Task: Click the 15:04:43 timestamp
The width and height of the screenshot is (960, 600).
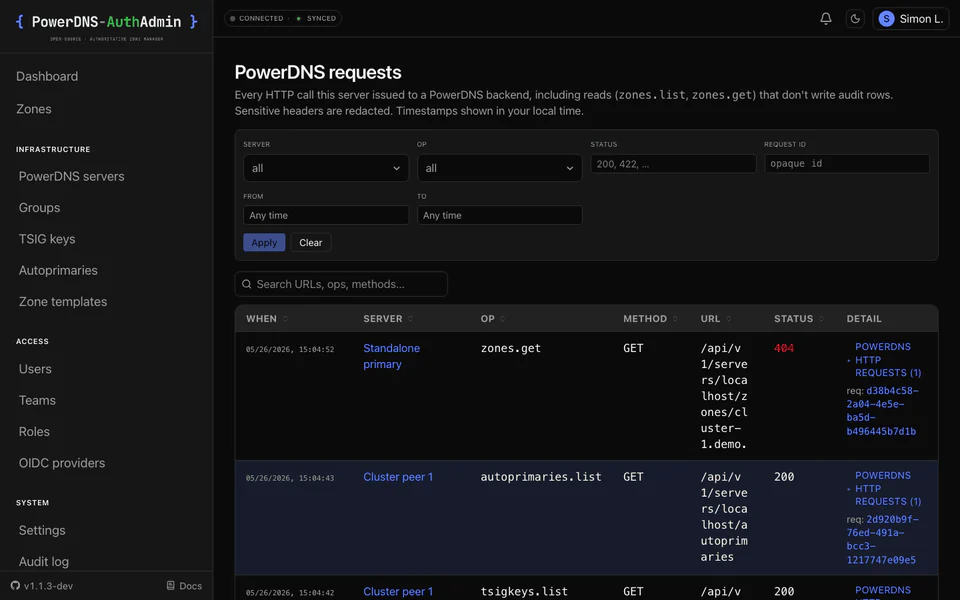Action: coord(290,478)
